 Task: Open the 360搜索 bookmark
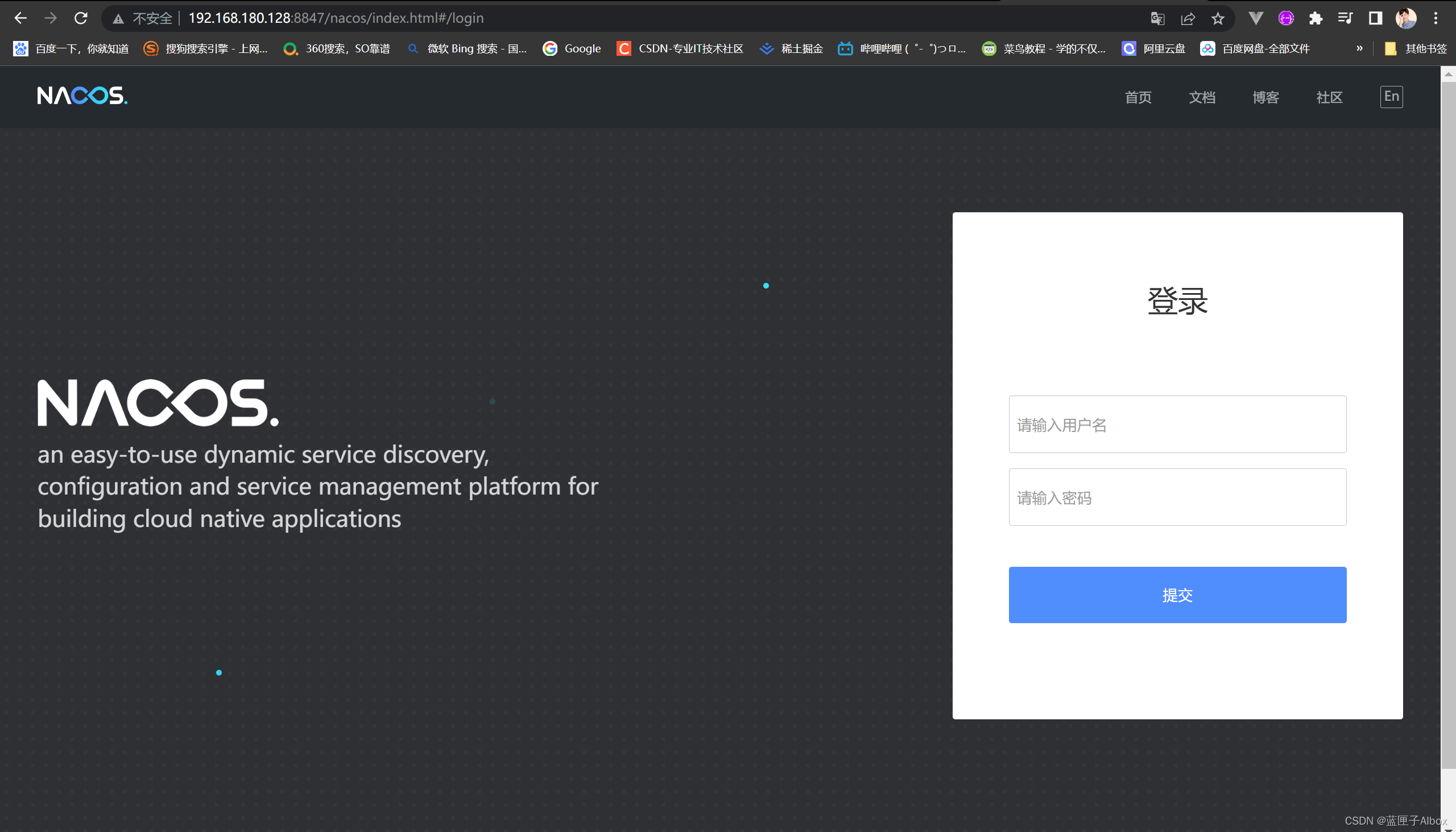(337, 48)
